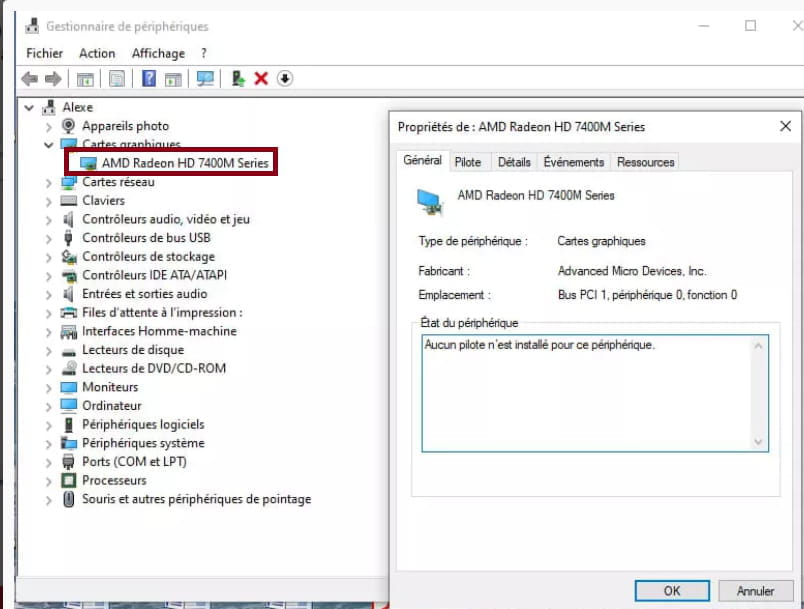Click the Contrôleurs audio, vidéo et jeu icon

click(68, 219)
